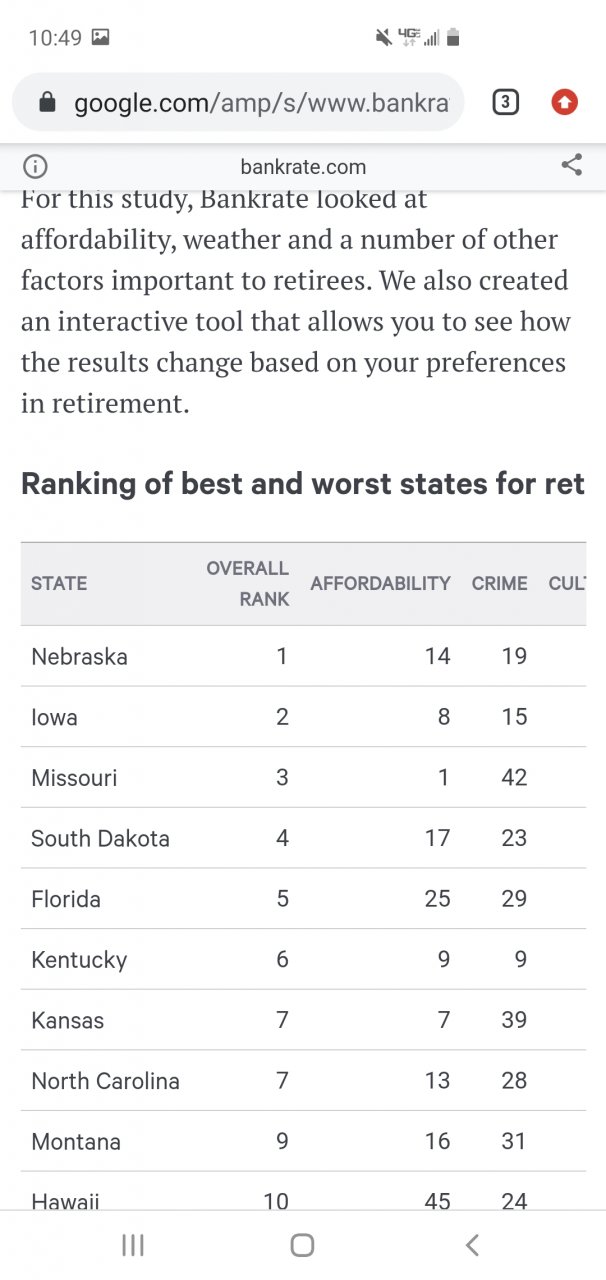This screenshot has width=606, height=1280.
Task: Tap the picture notification icon in status bar
Action: 100,38
